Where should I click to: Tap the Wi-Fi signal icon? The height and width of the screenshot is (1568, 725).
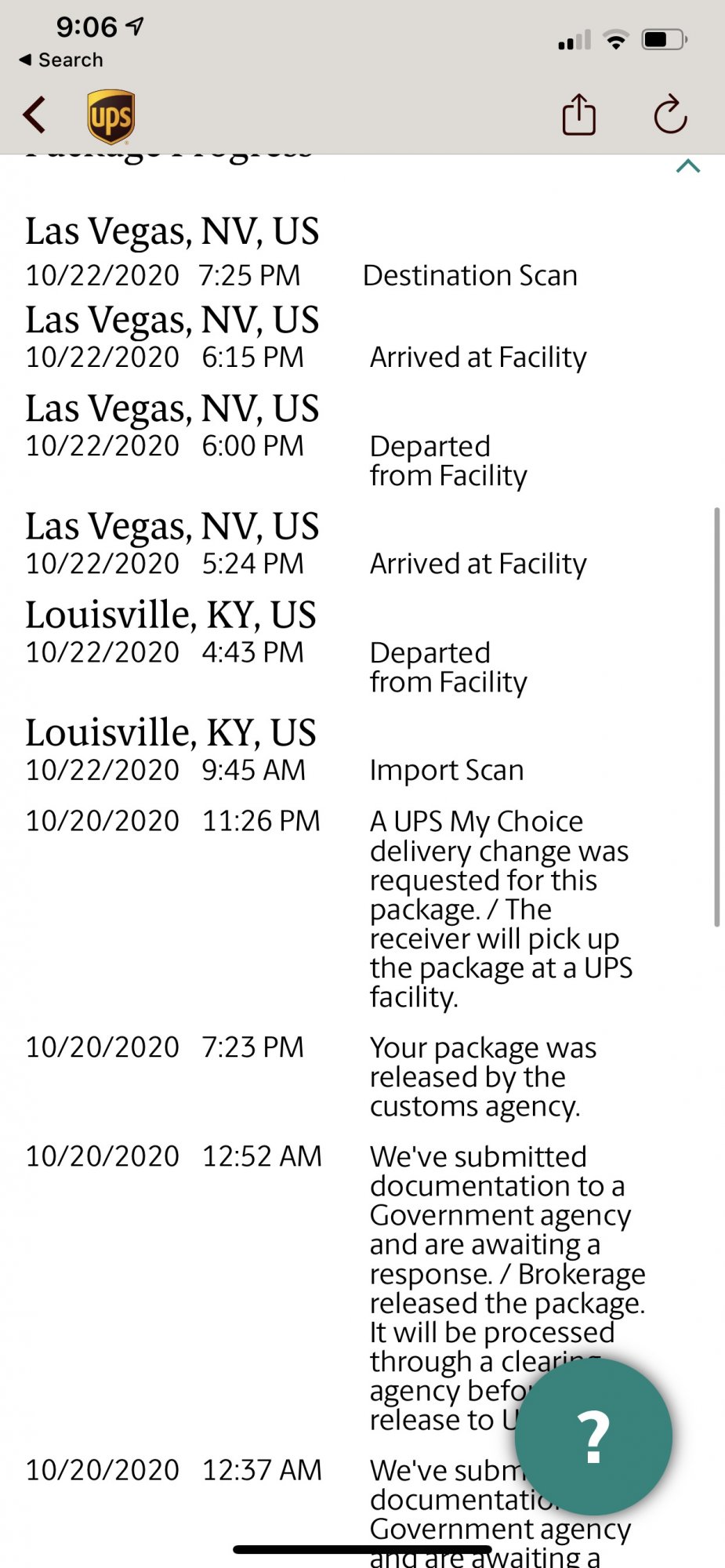[617, 39]
